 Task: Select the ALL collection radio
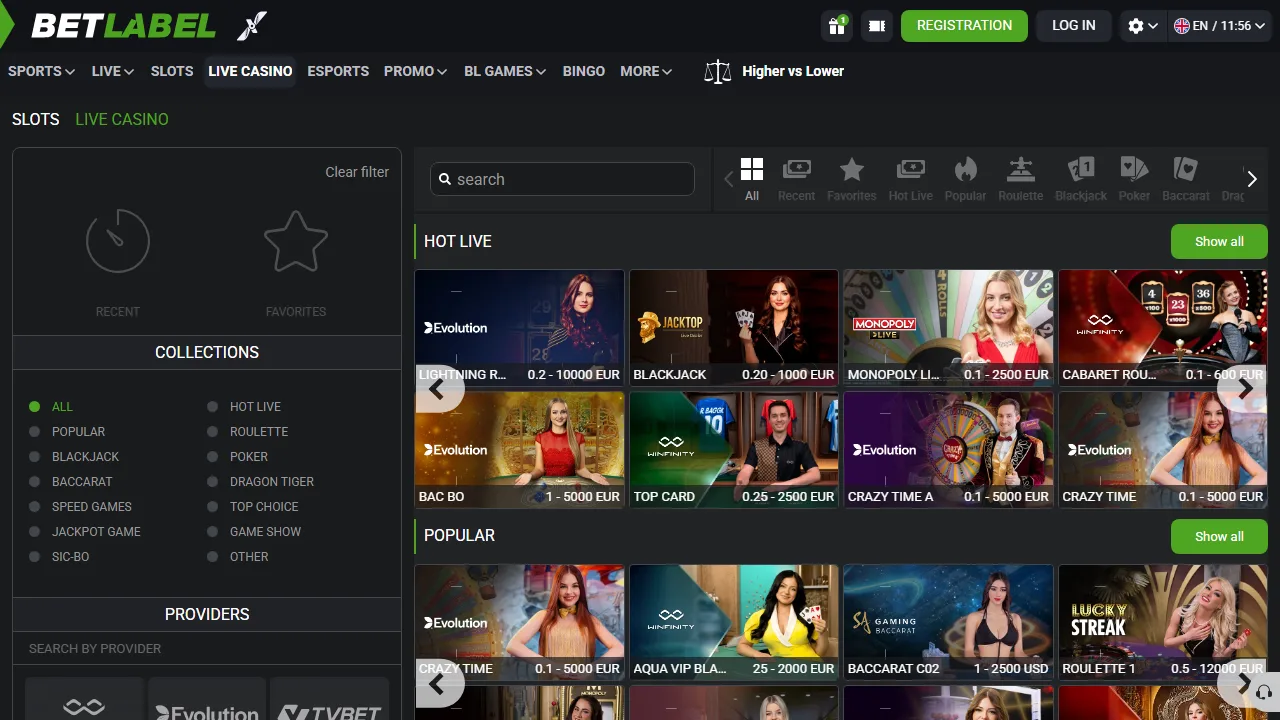pyautogui.click(x=34, y=407)
